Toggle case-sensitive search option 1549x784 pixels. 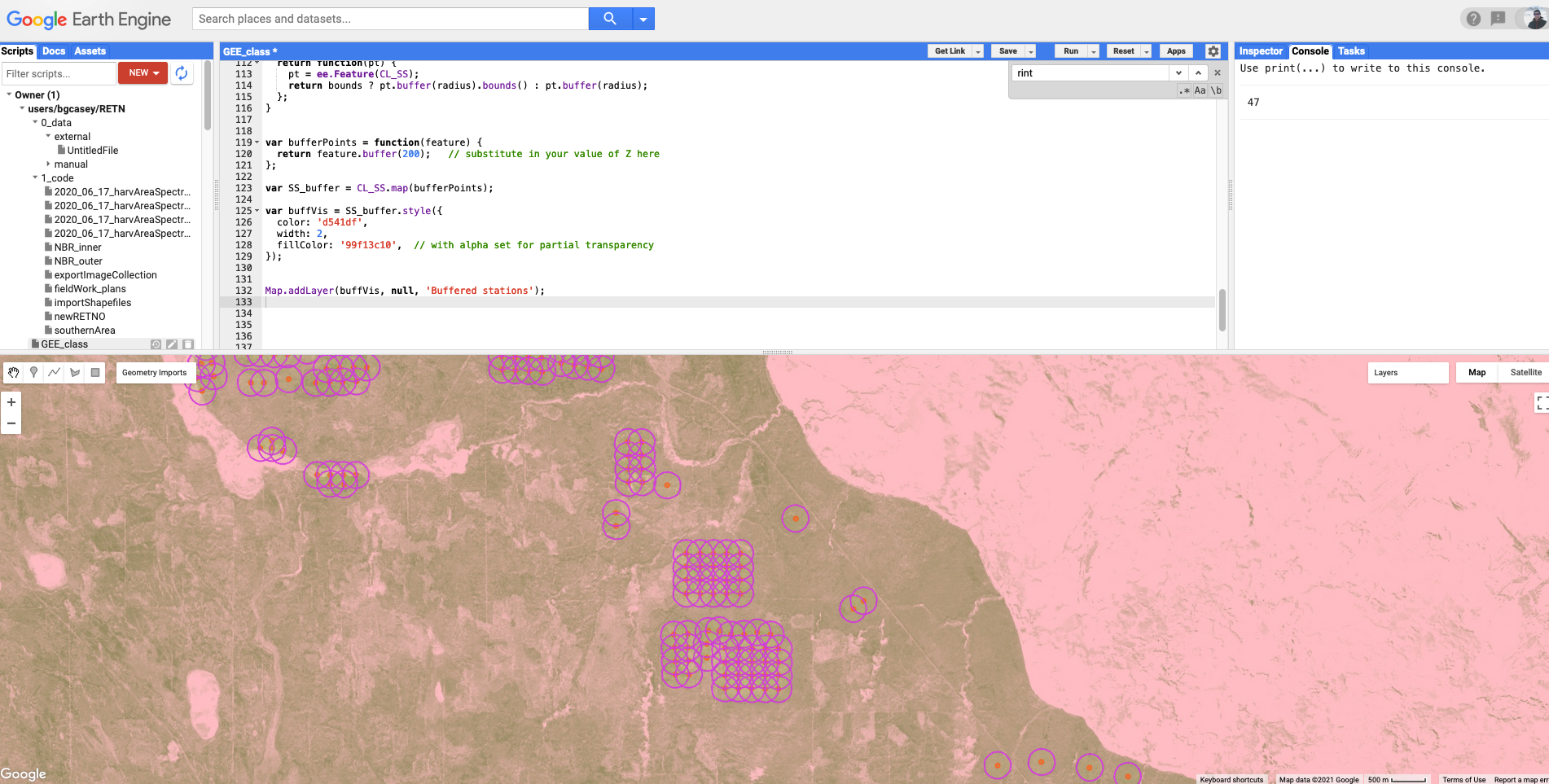pyautogui.click(x=1200, y=90)
